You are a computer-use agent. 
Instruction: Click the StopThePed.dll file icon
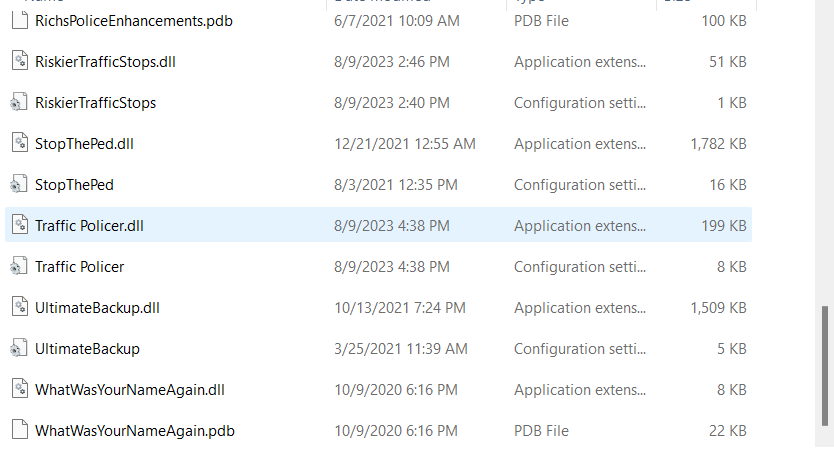click(x=19, y=143)
